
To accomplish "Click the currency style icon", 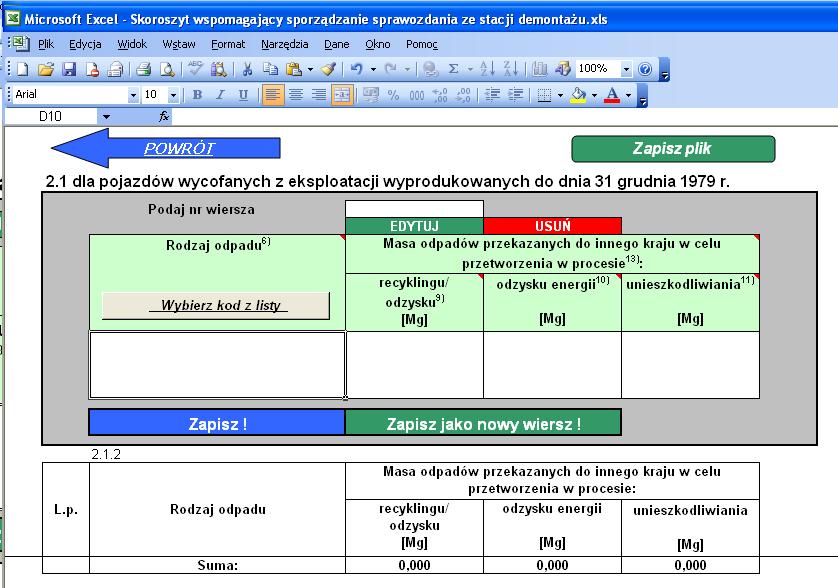I will pos(370,95).
